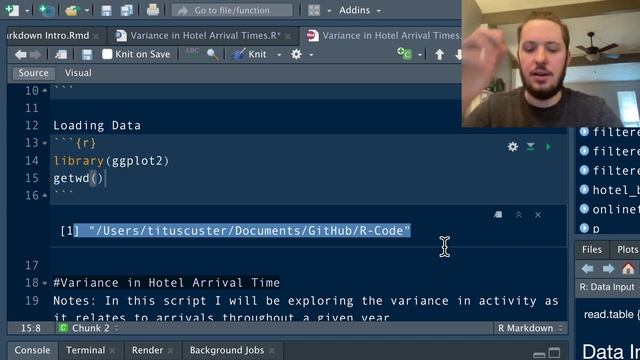Expand the gear options dropdown arrow
640x360 pixels.
[311, 54]
